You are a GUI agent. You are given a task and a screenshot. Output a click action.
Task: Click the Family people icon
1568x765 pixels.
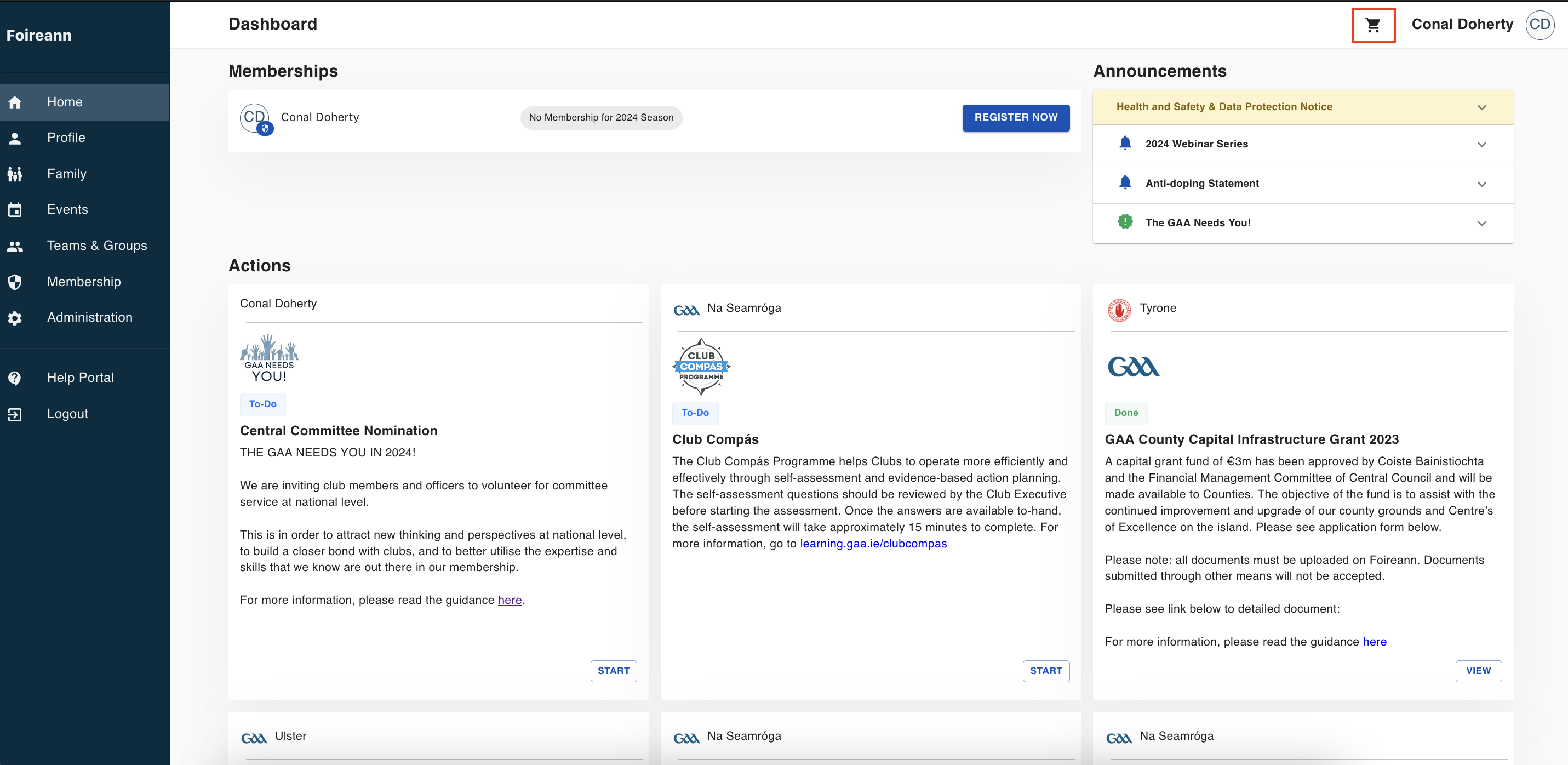click(x=15, y=174)
